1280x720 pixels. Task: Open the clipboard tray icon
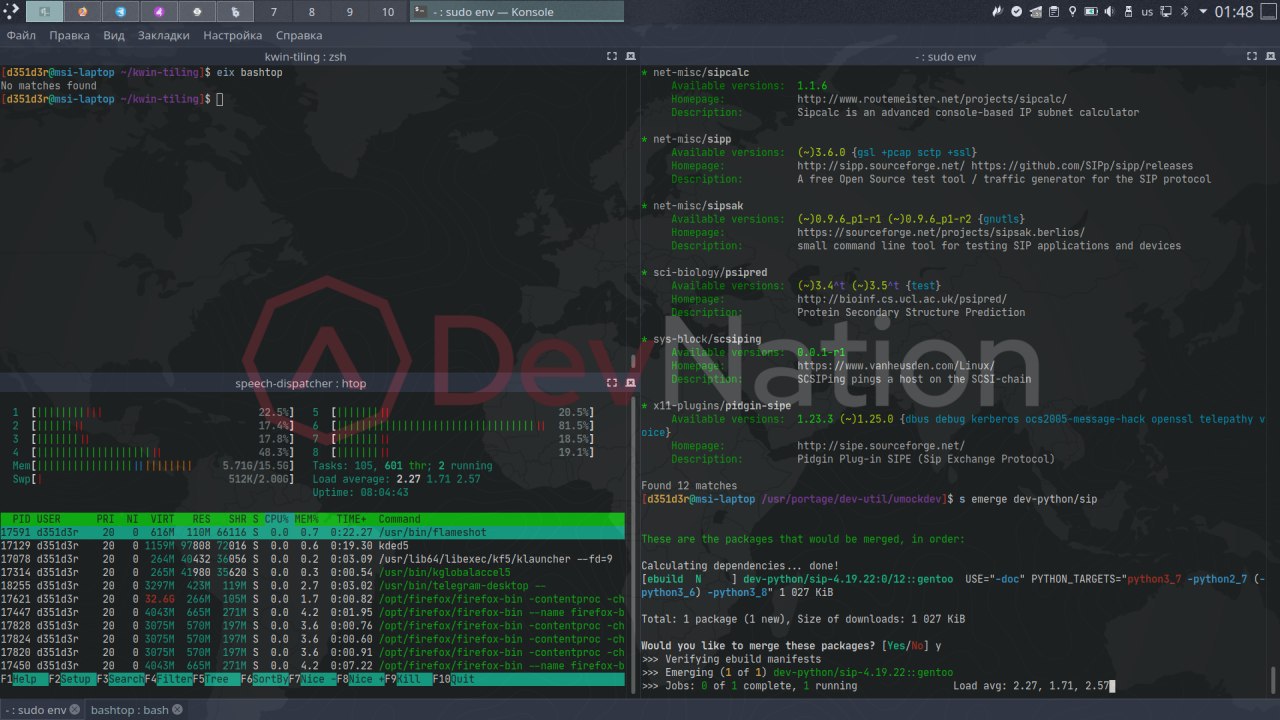[1054, 11]
